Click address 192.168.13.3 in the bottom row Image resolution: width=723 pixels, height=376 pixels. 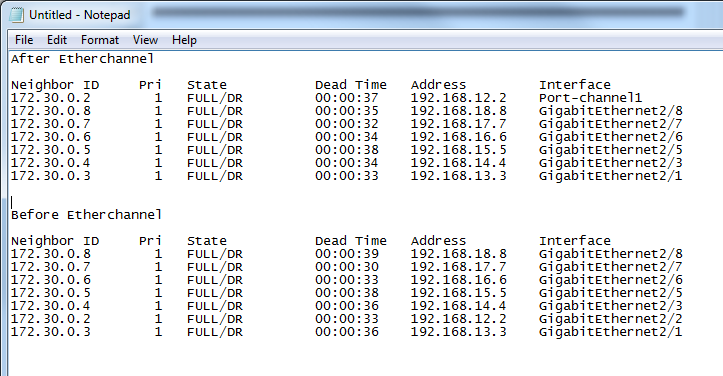click(x=458, y=332)
